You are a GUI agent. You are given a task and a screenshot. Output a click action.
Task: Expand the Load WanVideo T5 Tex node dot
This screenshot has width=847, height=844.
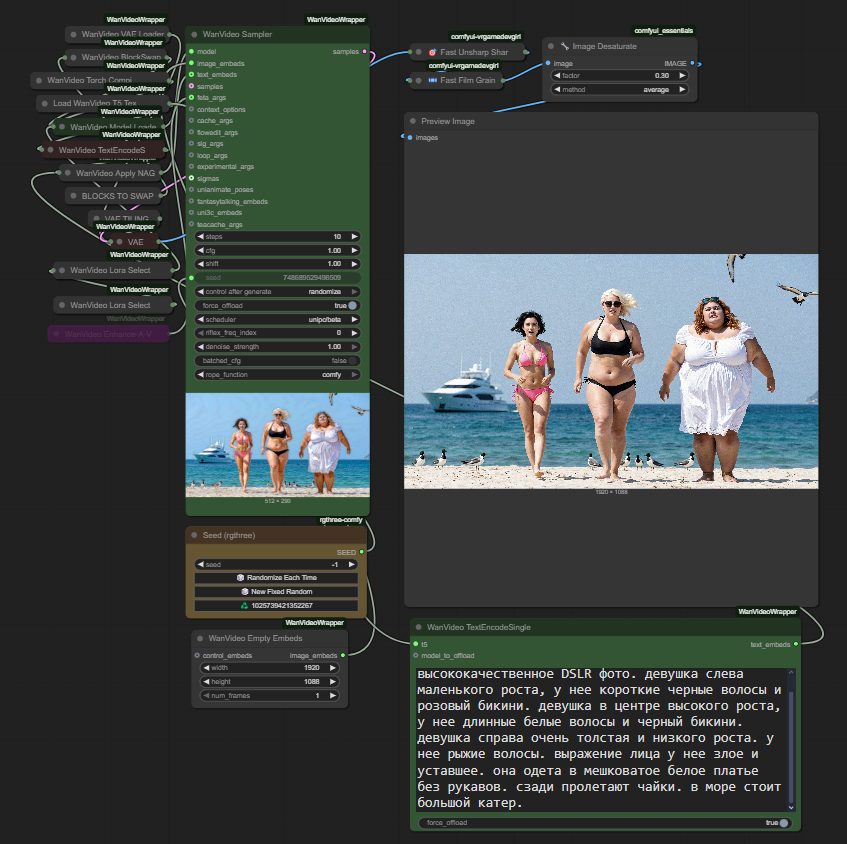tap(45, 103)
